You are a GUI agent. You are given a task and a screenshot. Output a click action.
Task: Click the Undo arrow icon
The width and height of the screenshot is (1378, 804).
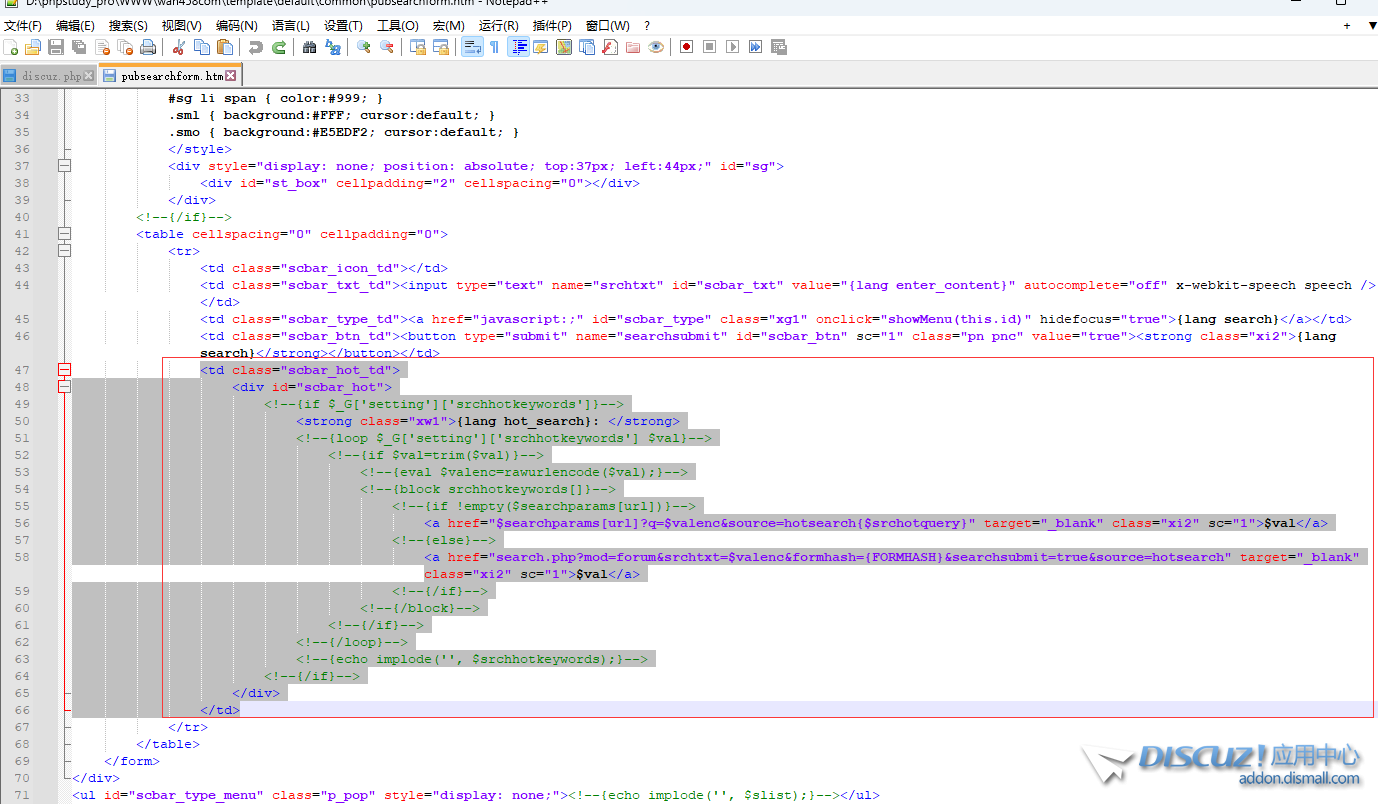point(256,47)
